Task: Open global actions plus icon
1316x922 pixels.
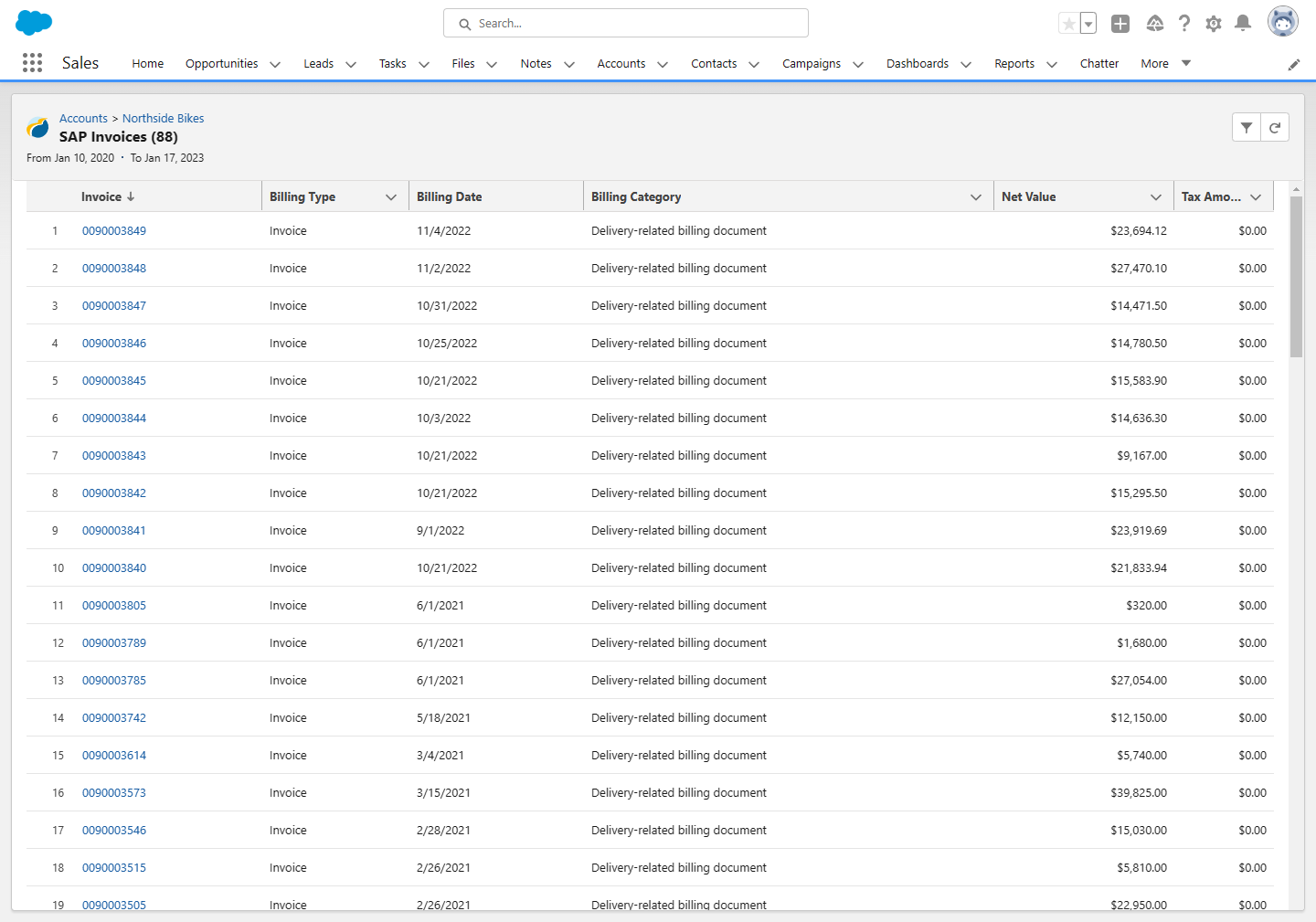Action: tap(1120, 24)
